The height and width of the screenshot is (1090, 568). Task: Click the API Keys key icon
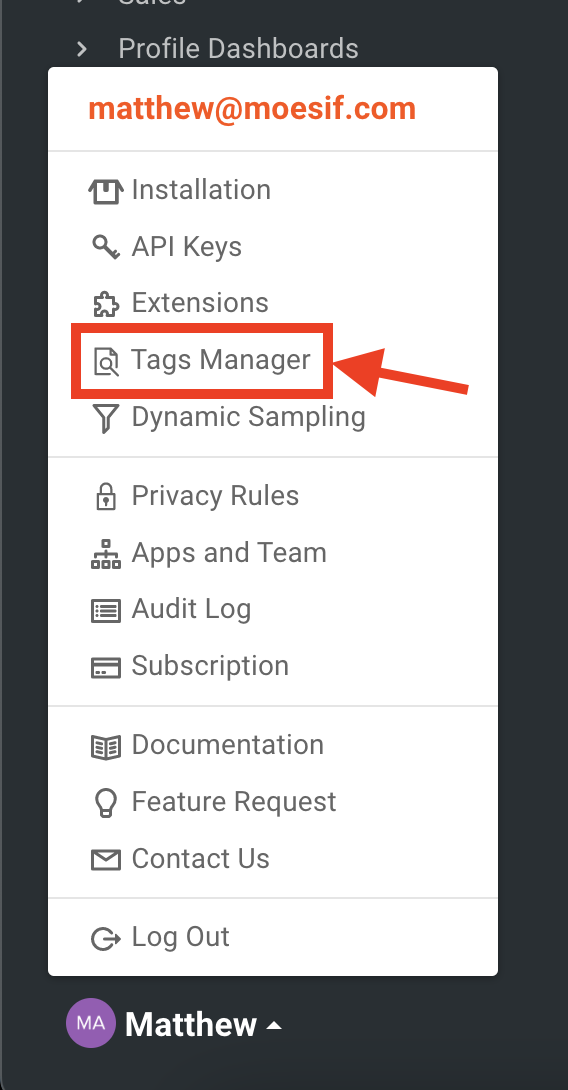coord(106,247)
